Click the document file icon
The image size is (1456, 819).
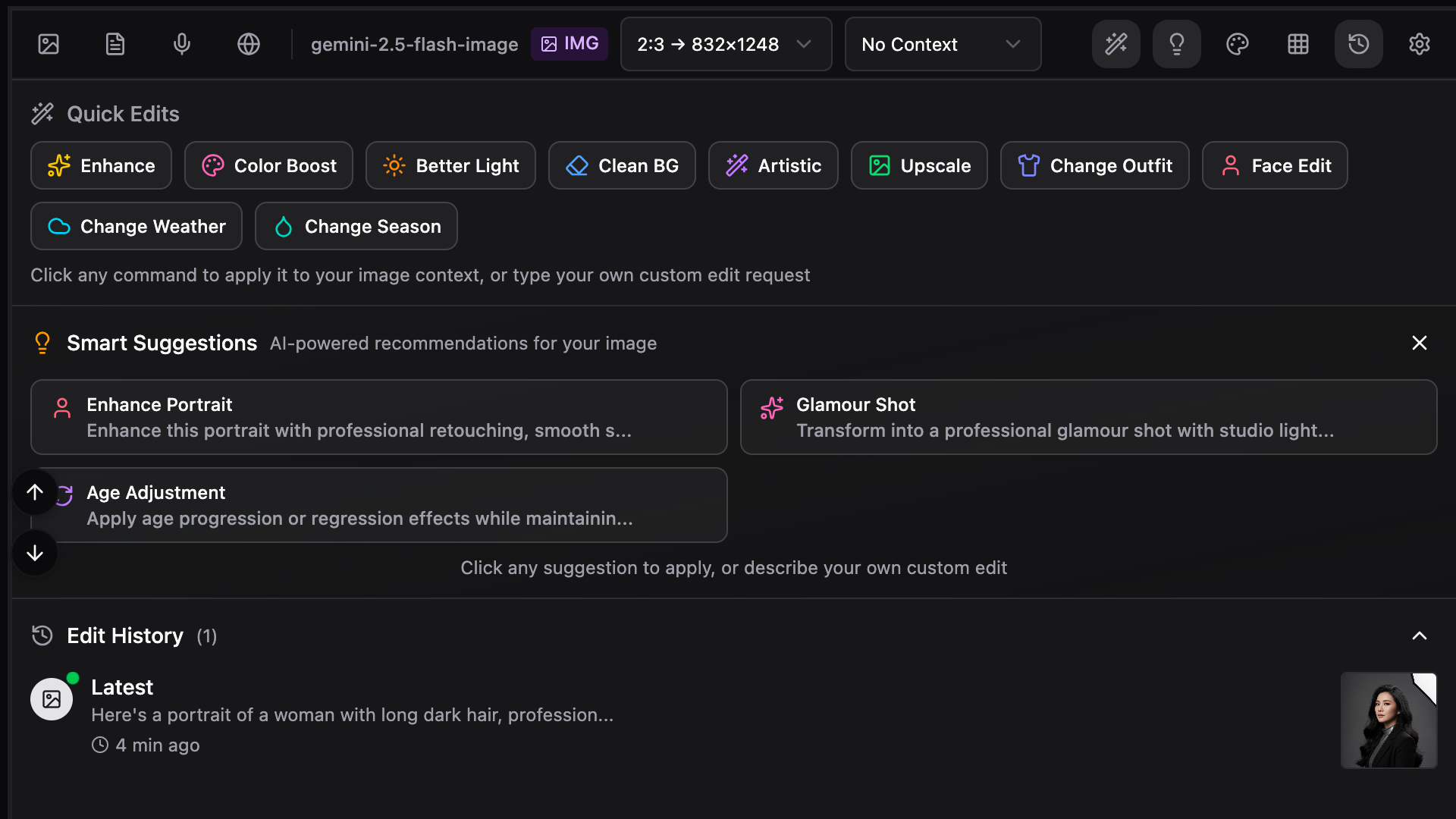115,44
